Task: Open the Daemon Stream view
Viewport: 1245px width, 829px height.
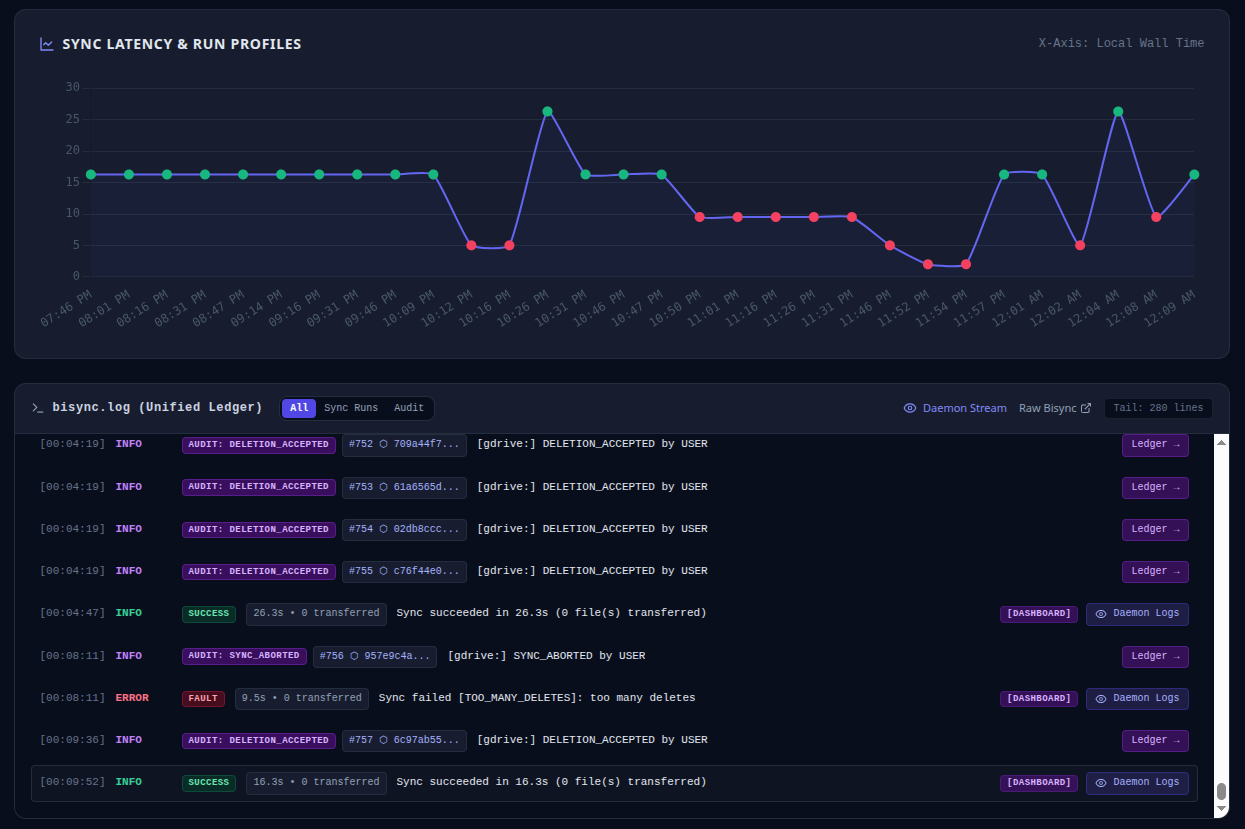Action: click(x=955, y=408)
